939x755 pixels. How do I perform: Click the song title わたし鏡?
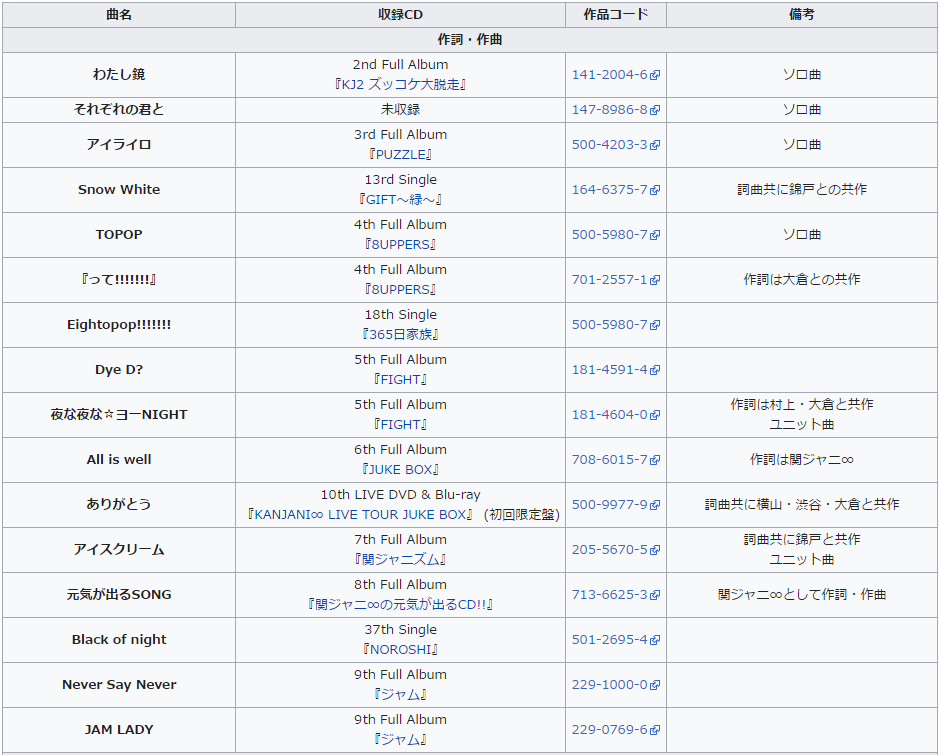point(119,74)
